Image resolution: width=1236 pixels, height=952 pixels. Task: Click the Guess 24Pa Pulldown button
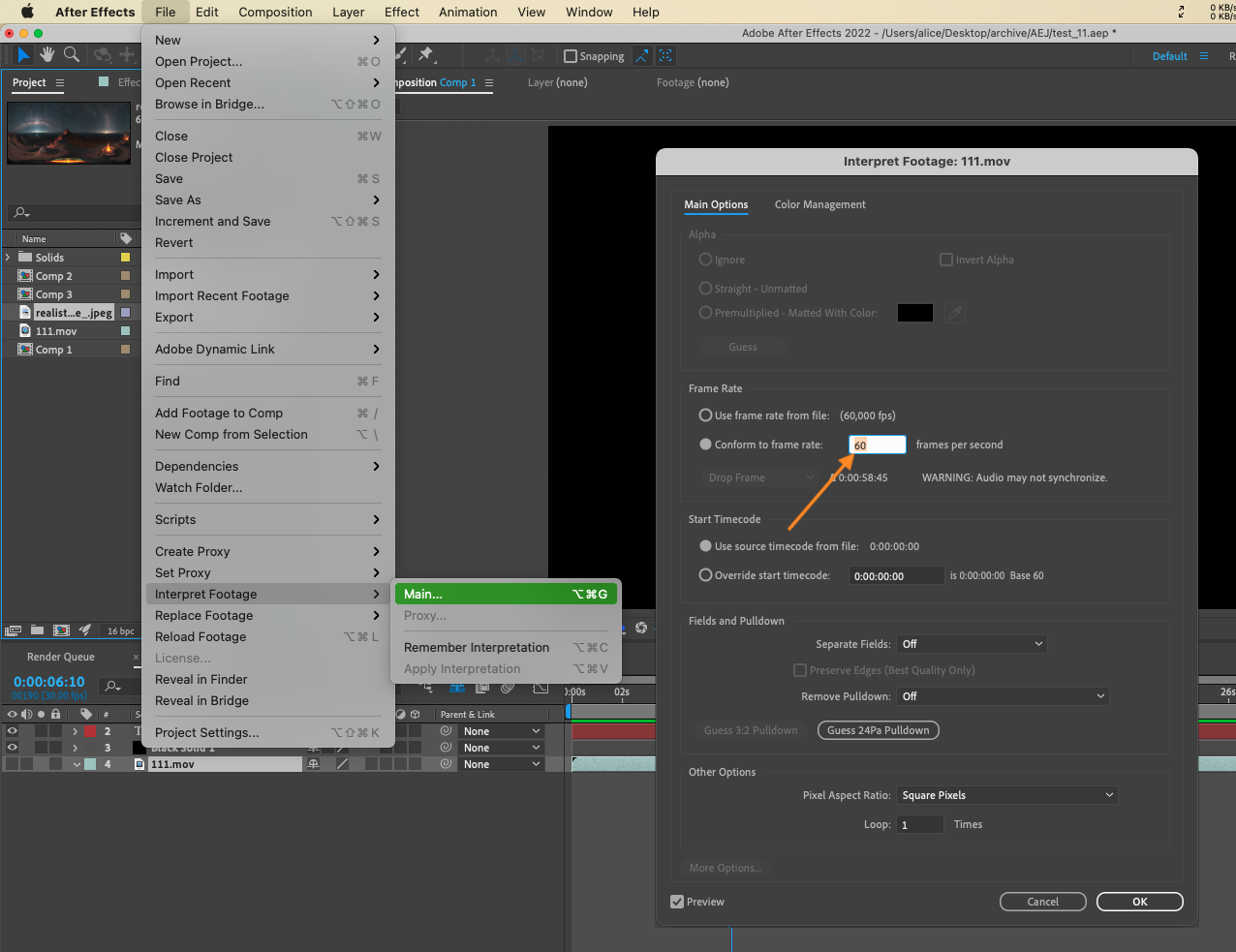[x=878, y=730]
